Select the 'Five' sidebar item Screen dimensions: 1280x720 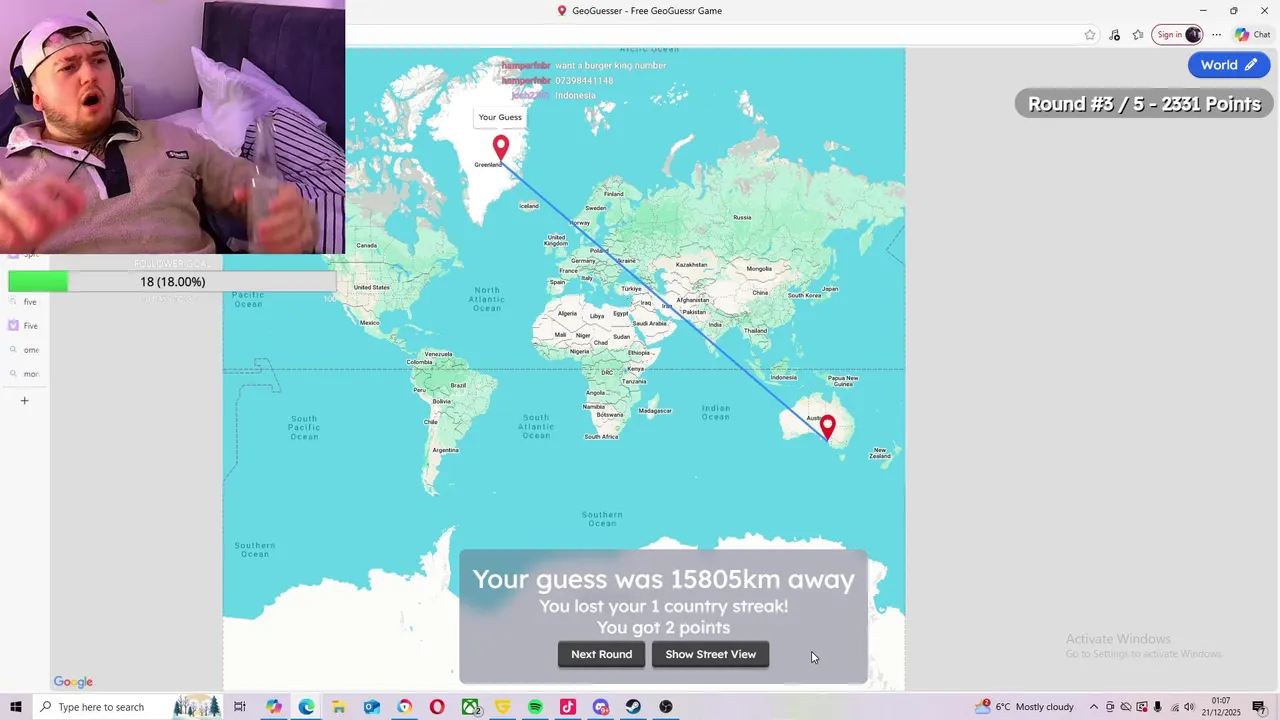(23, 326)
